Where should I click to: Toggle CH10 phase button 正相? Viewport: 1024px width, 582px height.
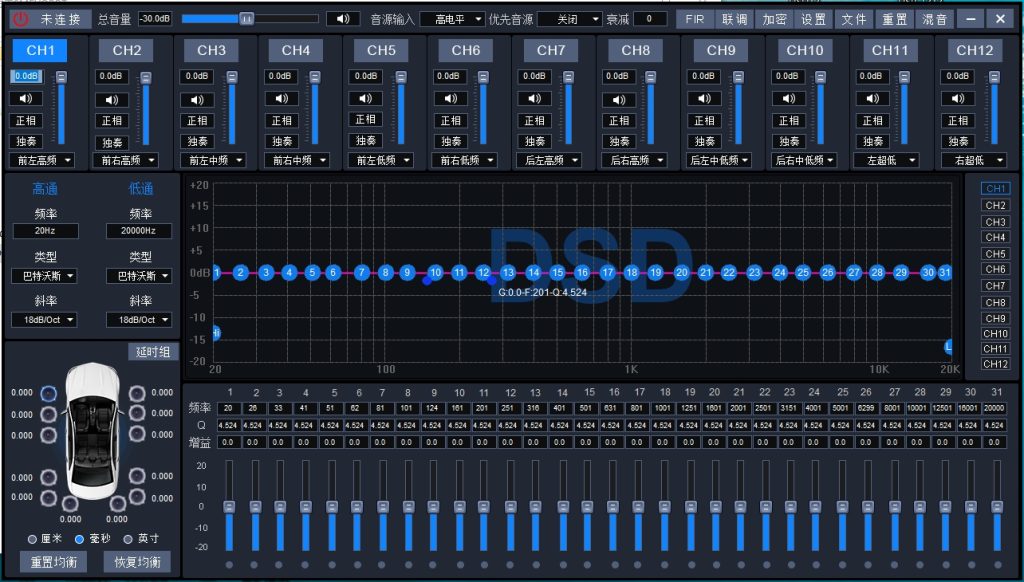pos(789,120)
